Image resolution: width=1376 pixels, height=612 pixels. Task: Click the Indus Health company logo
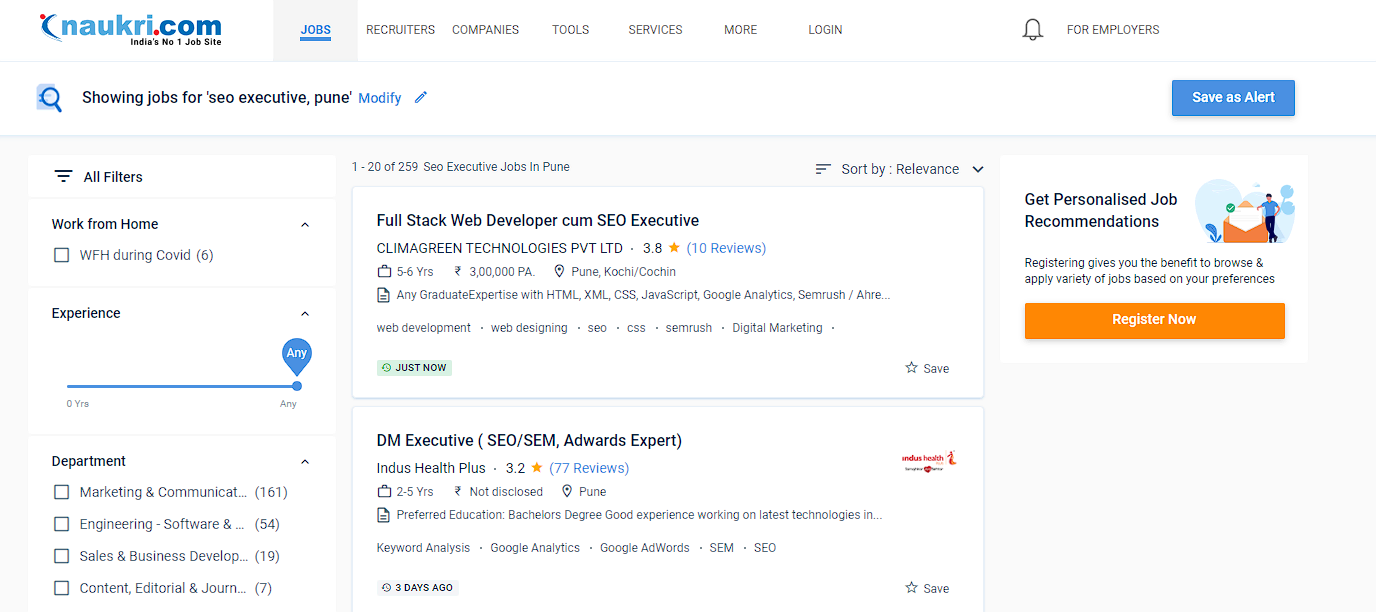click(x=929, y=460)
